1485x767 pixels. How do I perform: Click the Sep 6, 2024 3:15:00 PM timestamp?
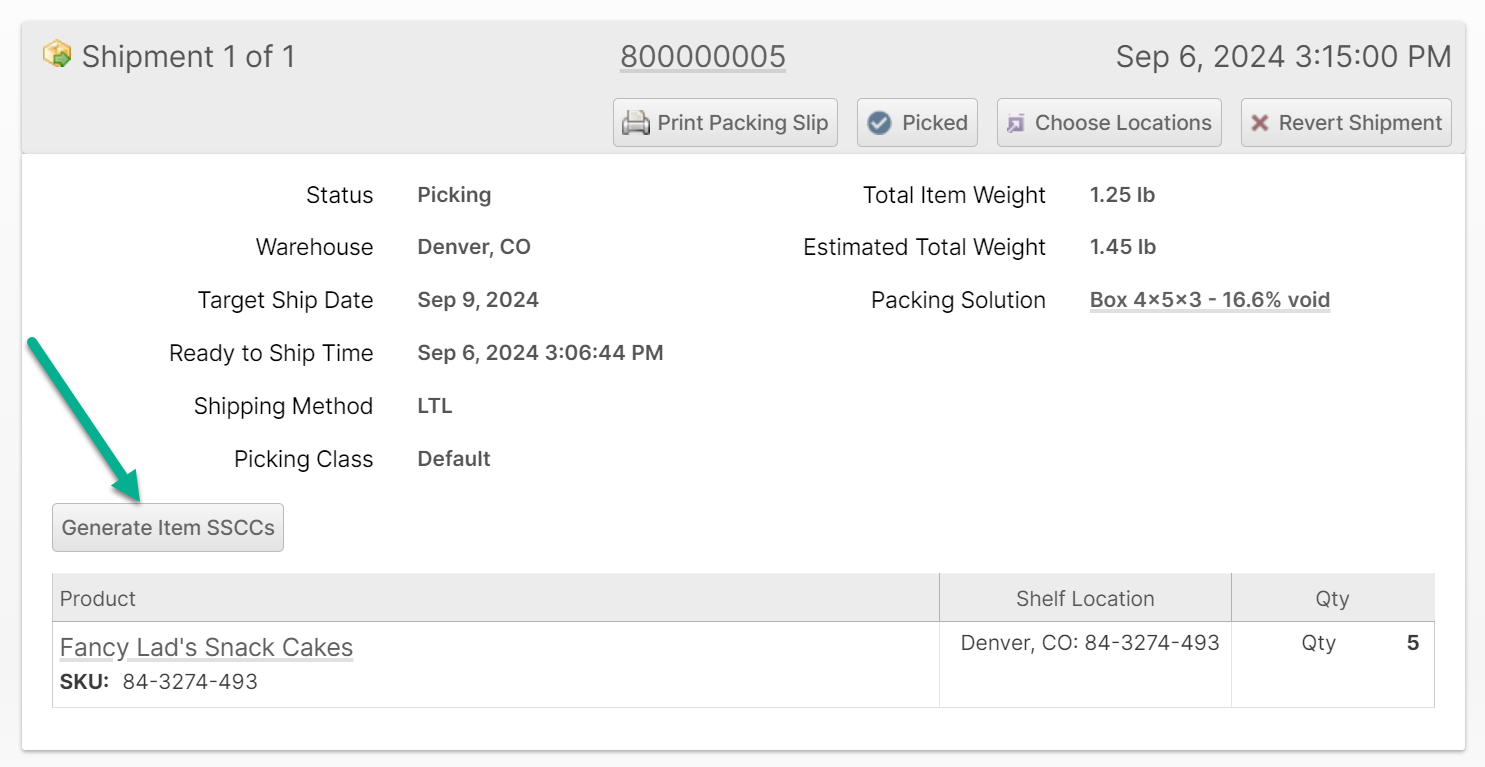point(1283,57)
